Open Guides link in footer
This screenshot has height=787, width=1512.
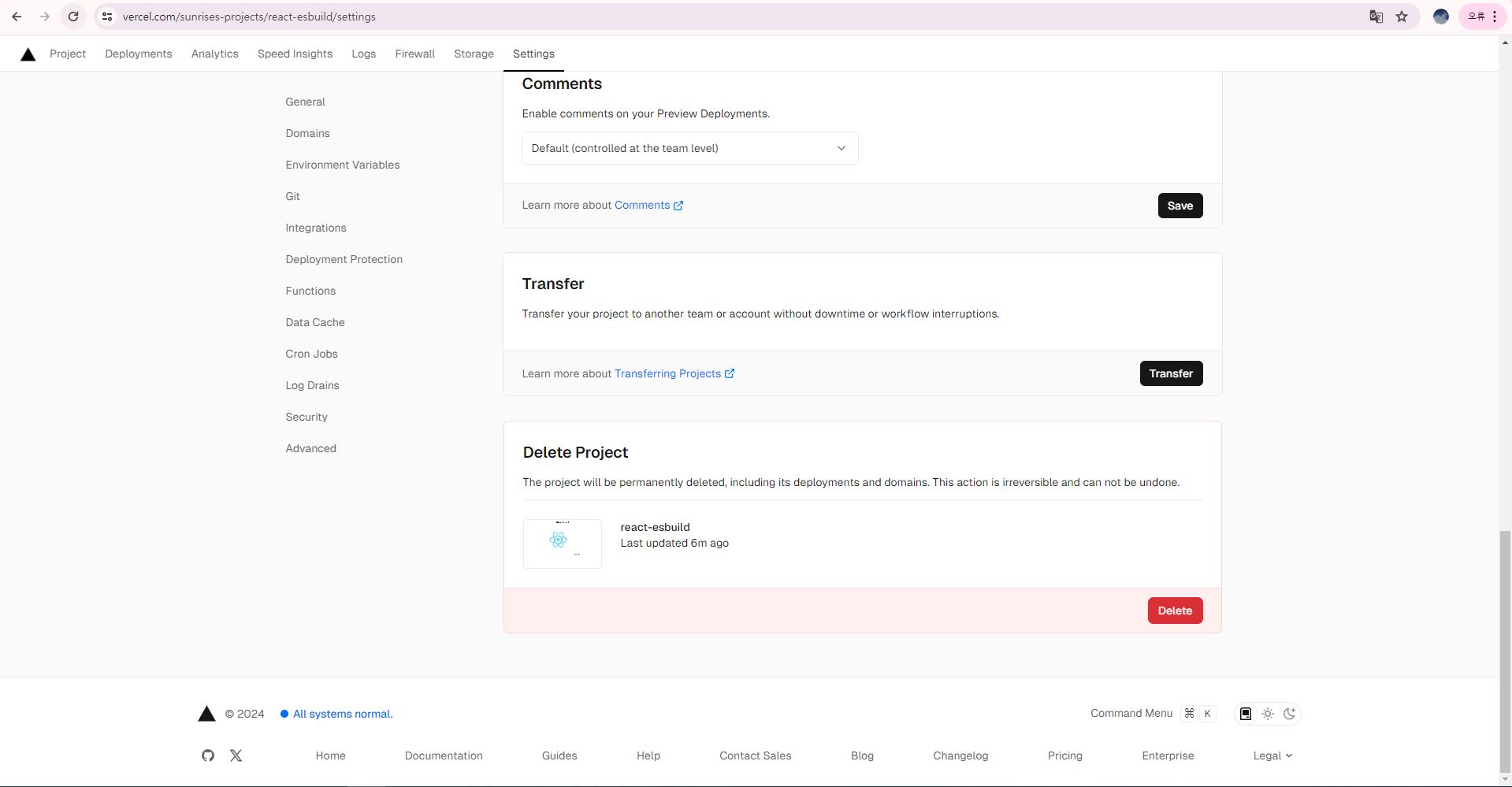[x=559, y=755]
